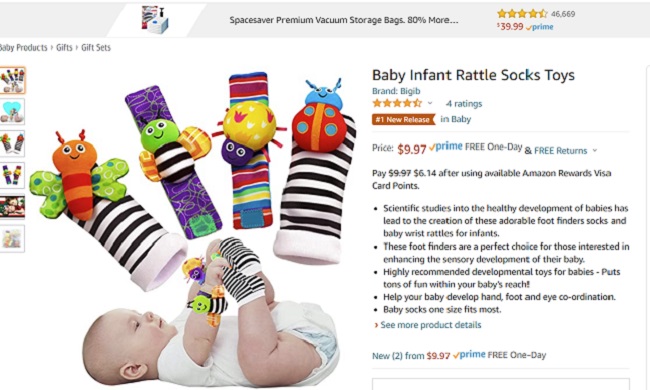Open the 4 ratings link

click(x=464, y=104)
